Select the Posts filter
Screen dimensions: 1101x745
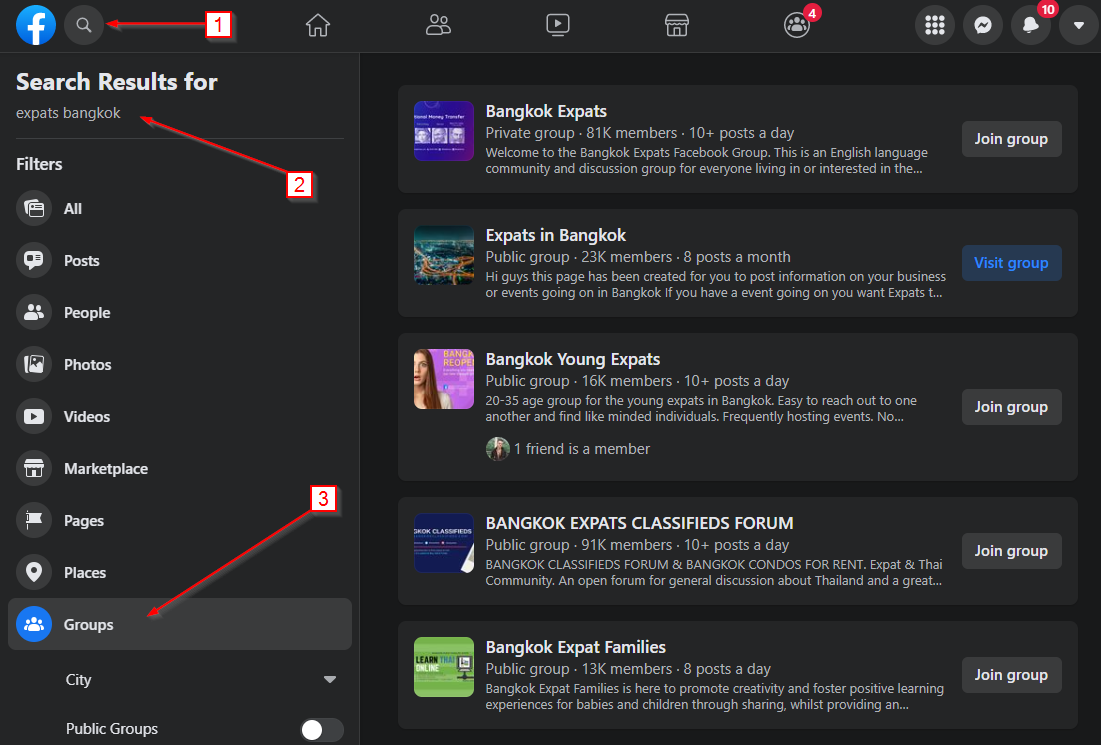point(180,261)
